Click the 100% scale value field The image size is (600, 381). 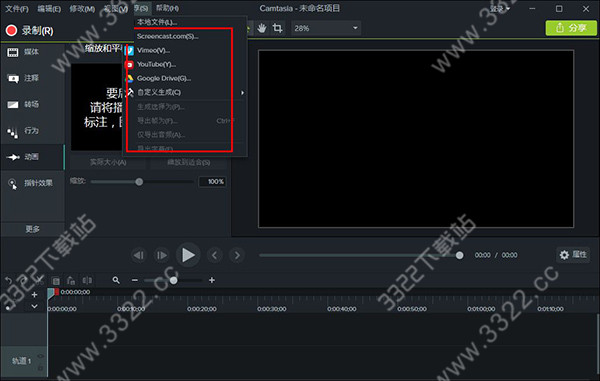coord(212,182)
